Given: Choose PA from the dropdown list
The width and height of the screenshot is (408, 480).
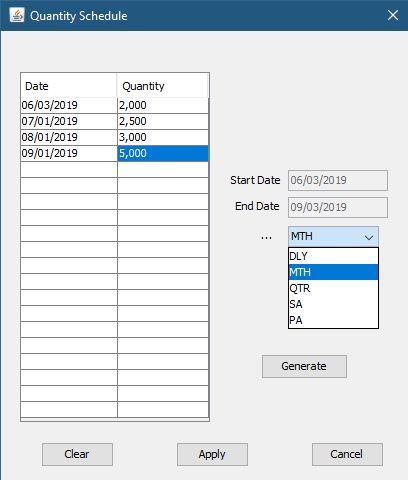Looking at the screenshot, I should [x=333, y=320].
